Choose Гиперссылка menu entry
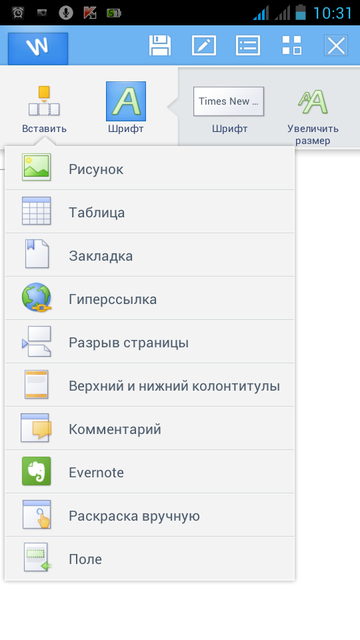The height and width of the screenshot is (640, 360). pyautogui.click(x=150, y=298)
